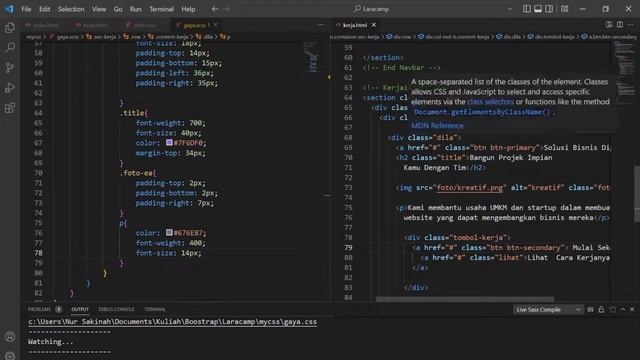This screenshot has width=640, height=360.
Task: Open the Customize Layout icon
Action: coord(564,9)
